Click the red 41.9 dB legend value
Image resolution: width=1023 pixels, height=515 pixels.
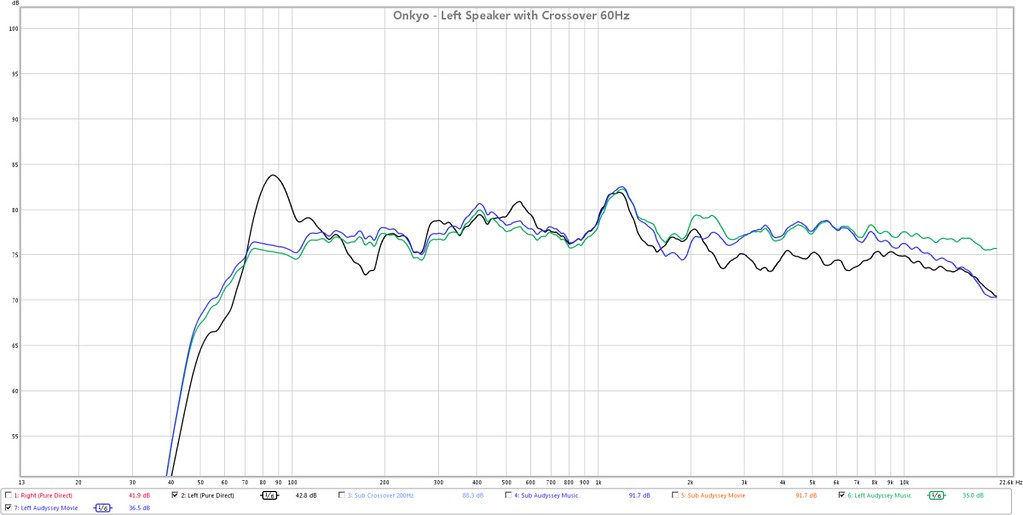point(139,495)
